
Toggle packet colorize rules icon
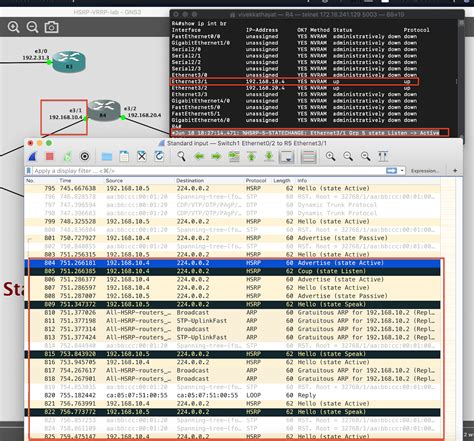[309, 157]
